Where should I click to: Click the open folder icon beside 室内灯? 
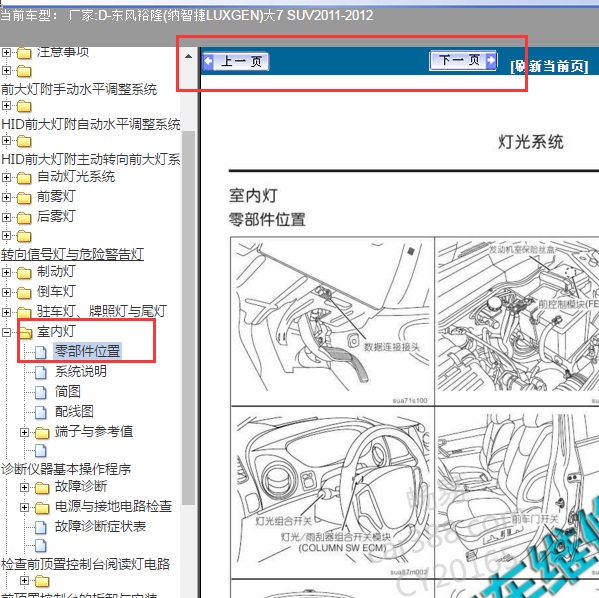25,333
